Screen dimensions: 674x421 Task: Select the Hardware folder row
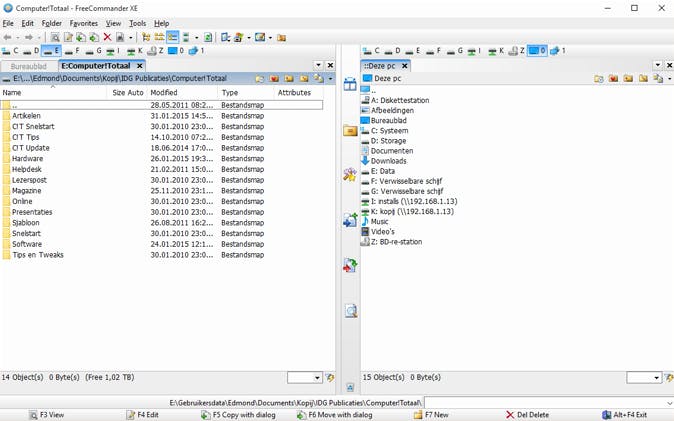[x=161, y=159]
